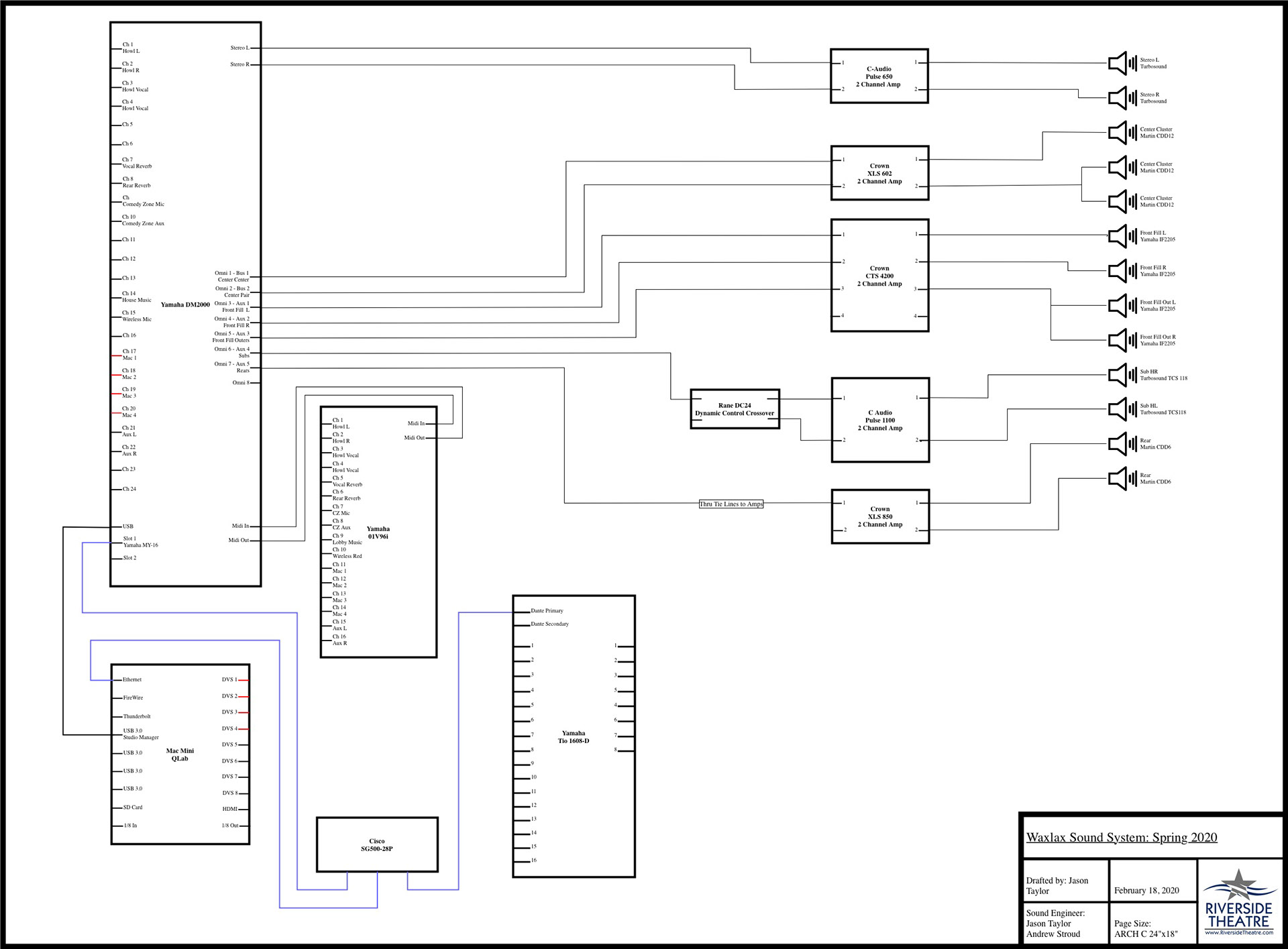Viewport: 1288px width, 949px height.
Task: Select the FireWire port on Mac Mini
Action: coord(133,698)
